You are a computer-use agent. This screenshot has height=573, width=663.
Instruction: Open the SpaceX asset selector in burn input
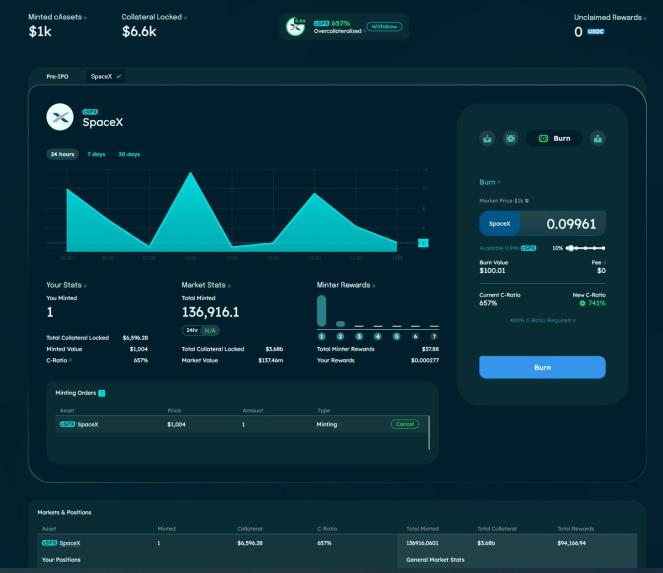(500, 224)
